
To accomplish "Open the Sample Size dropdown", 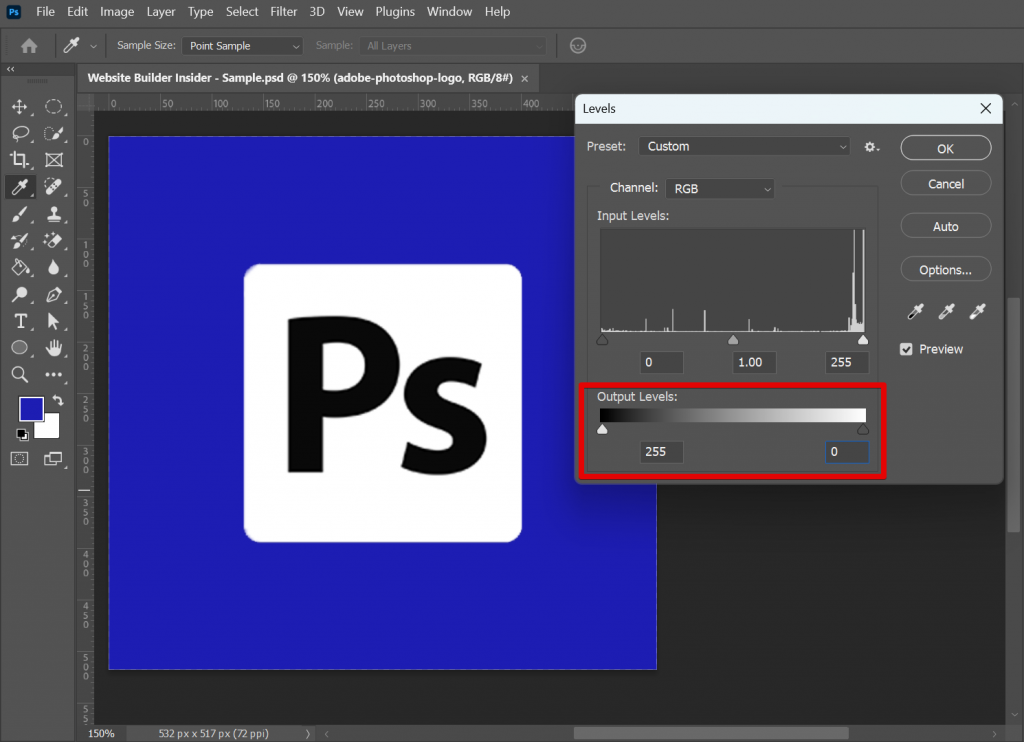I will [x=241, y=46].
